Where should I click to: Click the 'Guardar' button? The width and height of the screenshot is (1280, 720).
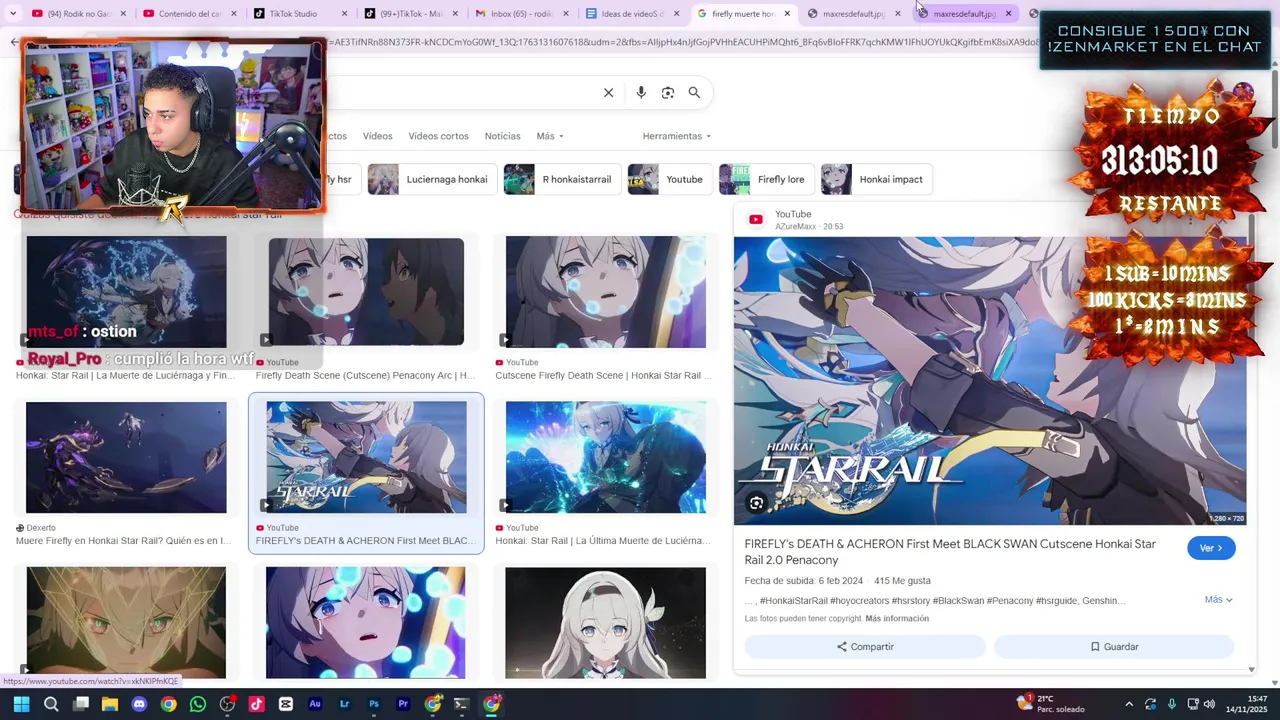[x=1114, y=647]
